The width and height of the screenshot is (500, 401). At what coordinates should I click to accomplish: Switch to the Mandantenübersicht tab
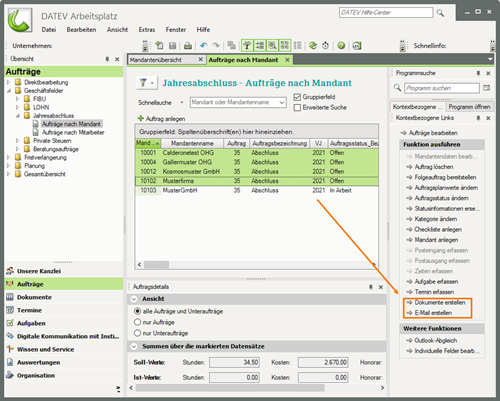[166, 60]
